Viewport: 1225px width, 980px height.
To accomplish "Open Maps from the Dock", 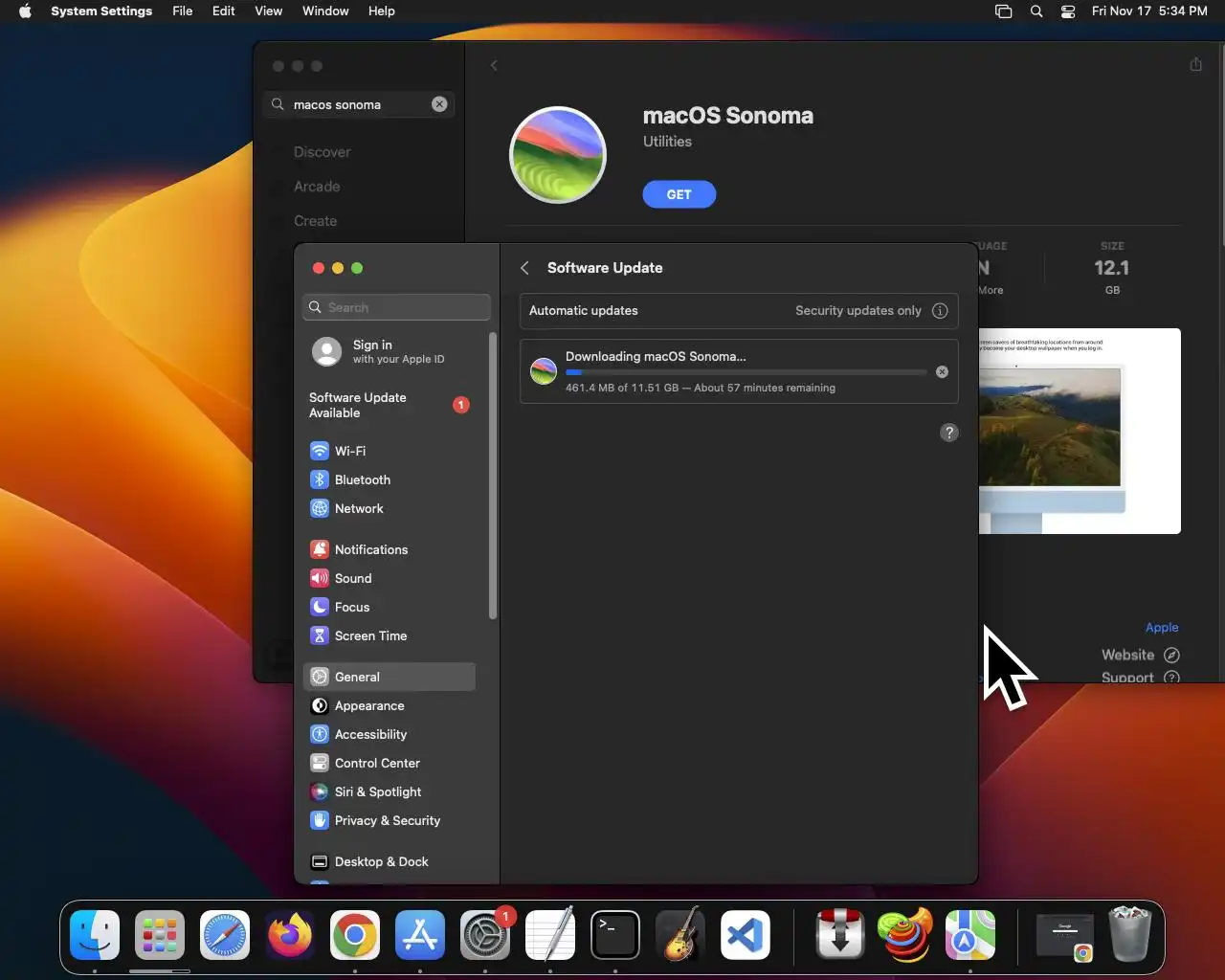I will point(969,935).
